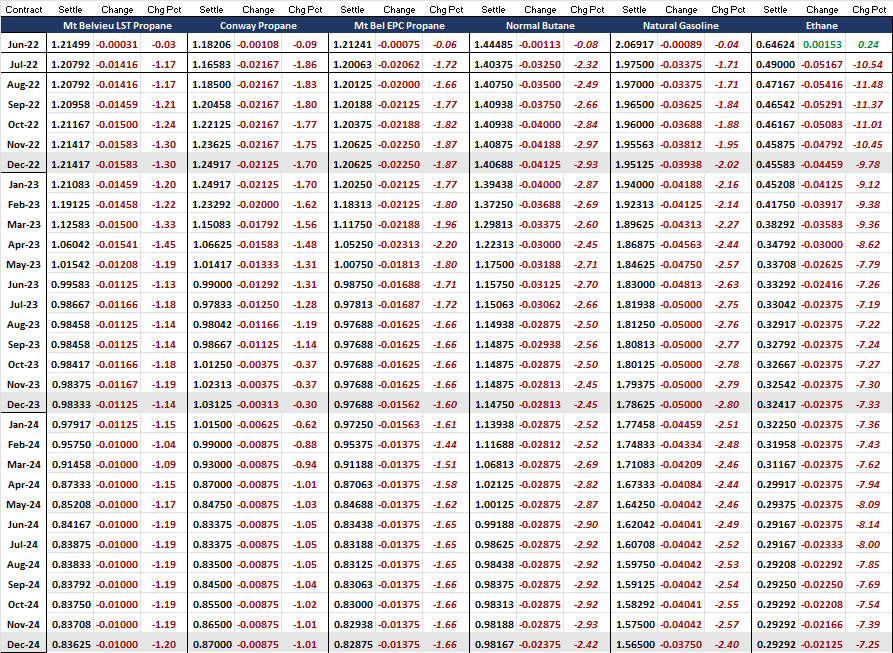Viewport: 893px width, 653px height.
Task: Select the Mt Bel EPC Propane header
Action: [x=399, y=26]
